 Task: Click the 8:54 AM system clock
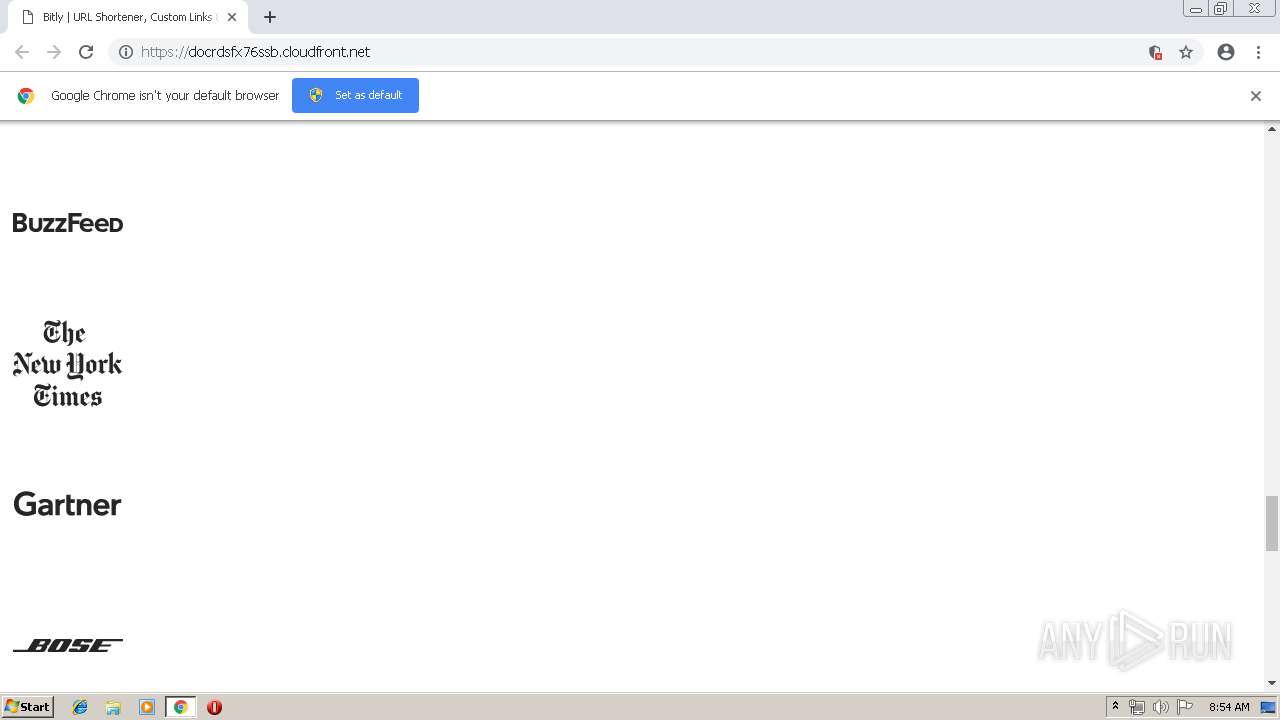coord(1229,707)
